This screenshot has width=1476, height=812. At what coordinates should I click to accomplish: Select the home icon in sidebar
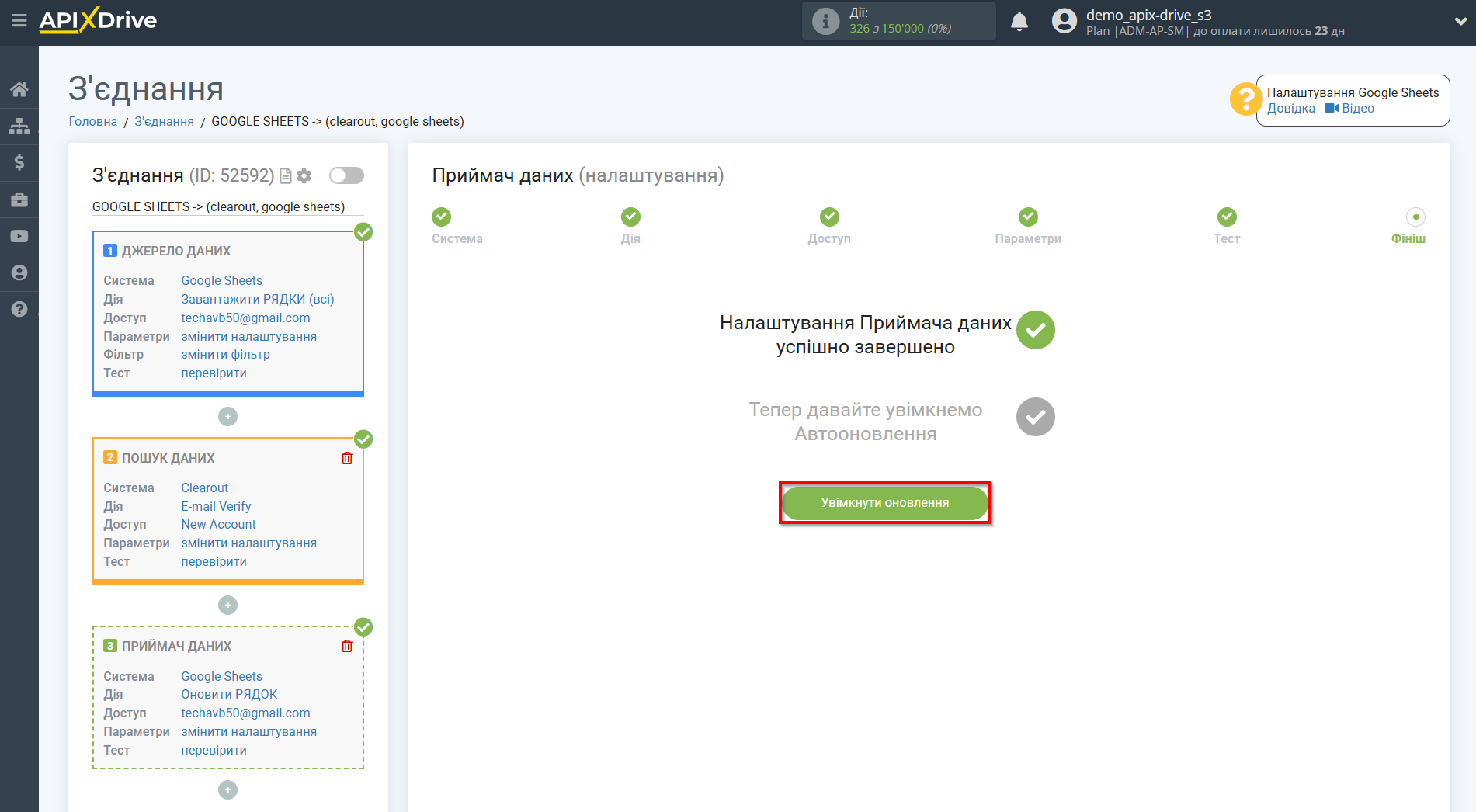[x=19, y=88]
